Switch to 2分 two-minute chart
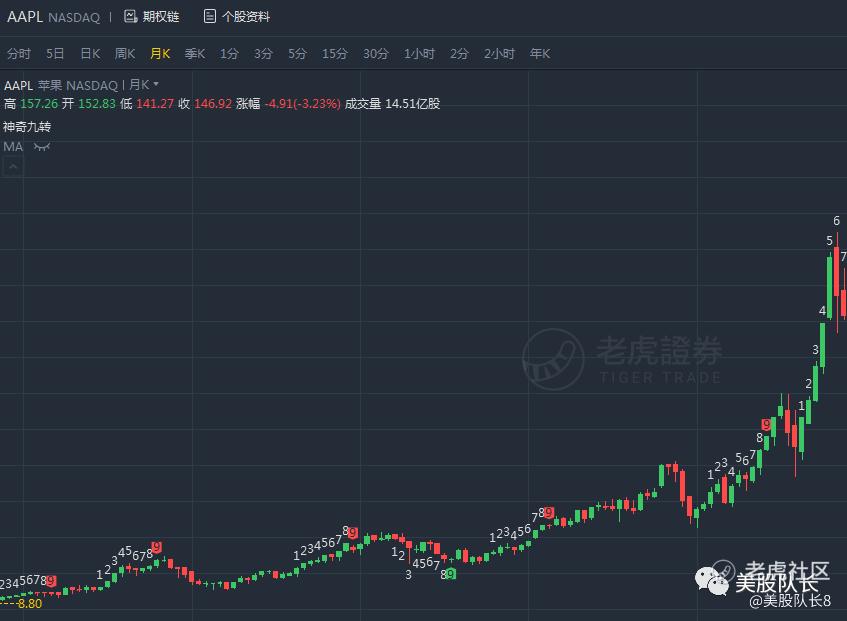The height and width of the screenshot is (621, 847). [x=459, y=53]
